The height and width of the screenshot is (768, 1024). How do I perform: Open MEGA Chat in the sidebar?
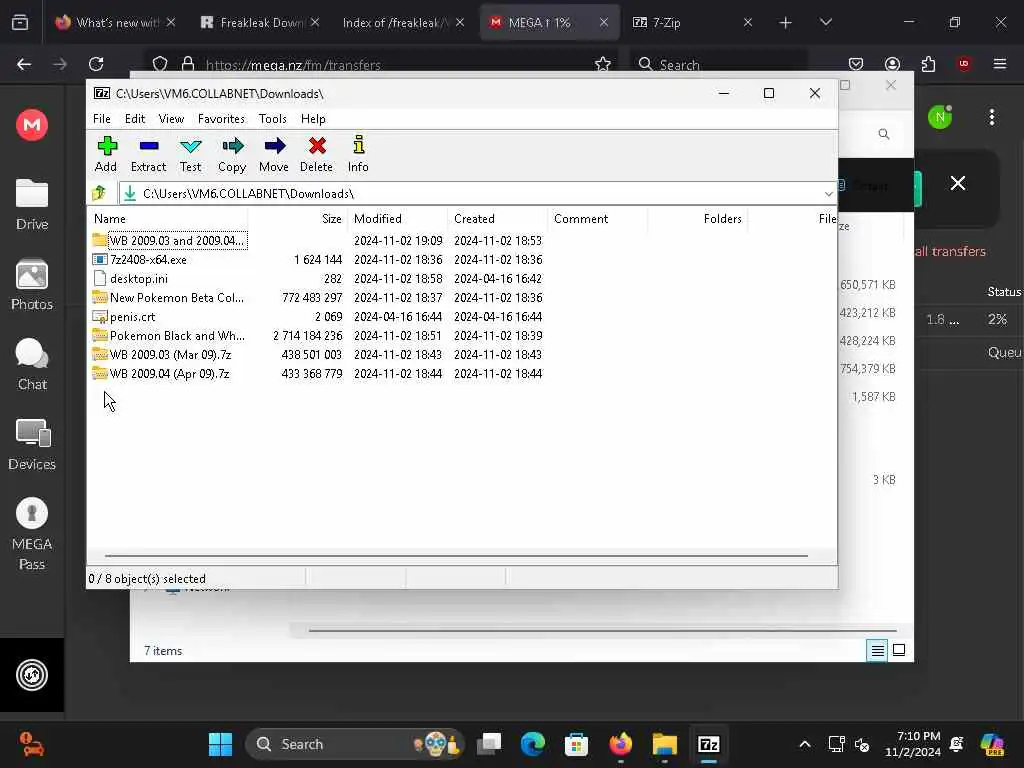[32, 364]
